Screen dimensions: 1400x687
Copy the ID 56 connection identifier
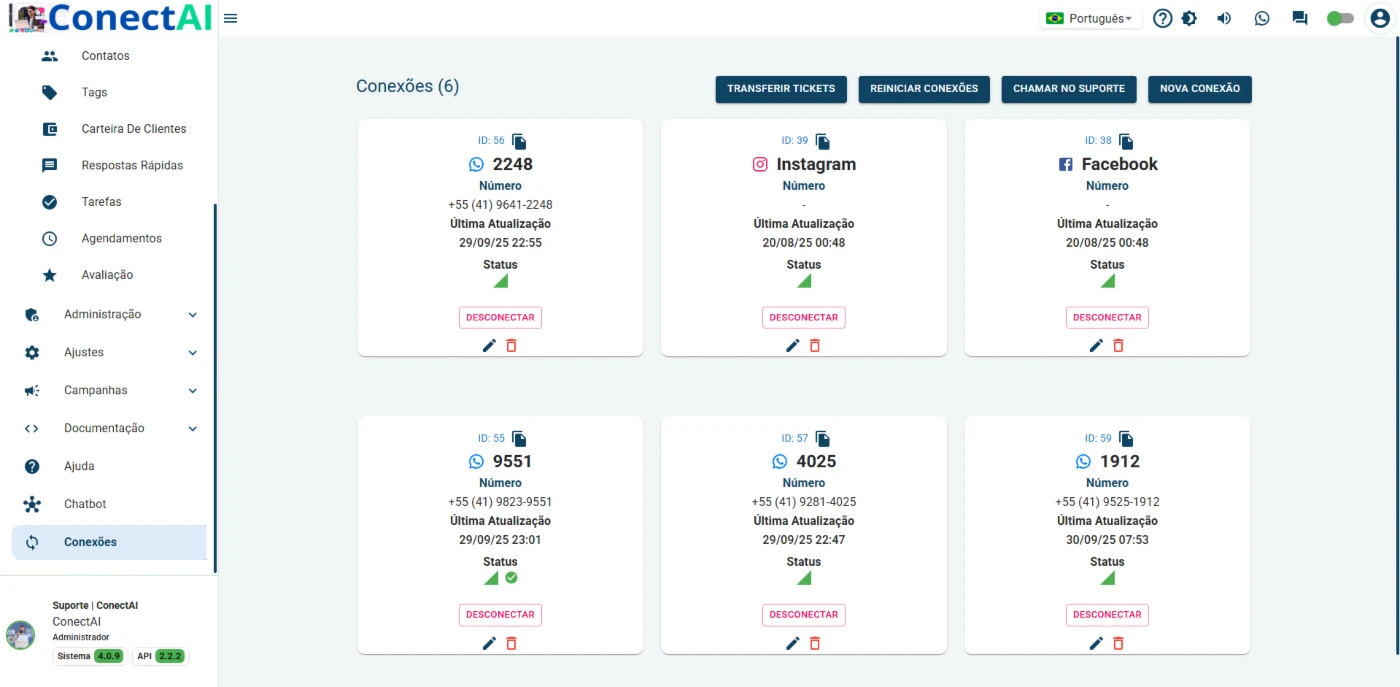(x=519, y=141)
